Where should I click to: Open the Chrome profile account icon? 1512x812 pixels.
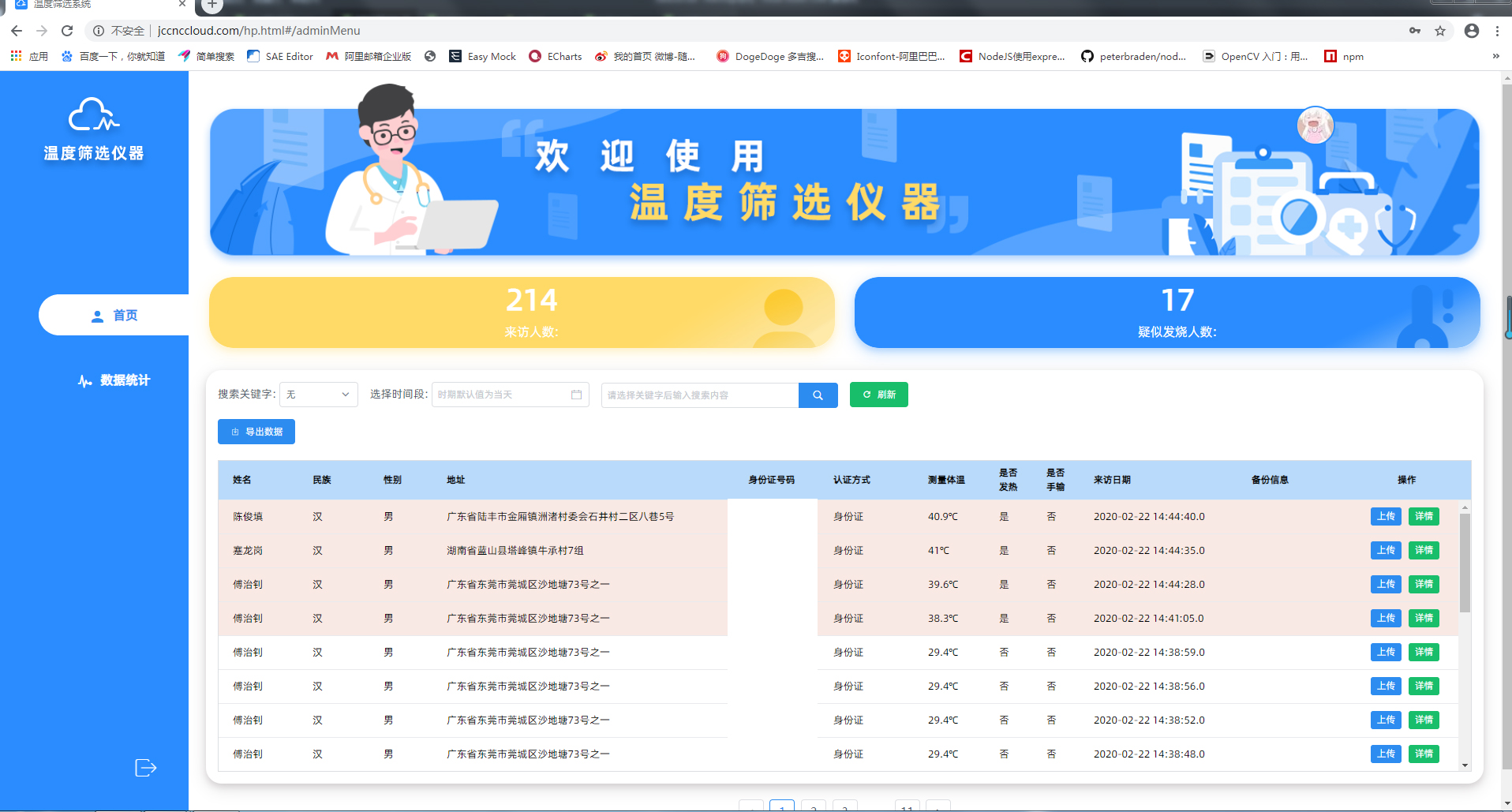pos(1471,31)
